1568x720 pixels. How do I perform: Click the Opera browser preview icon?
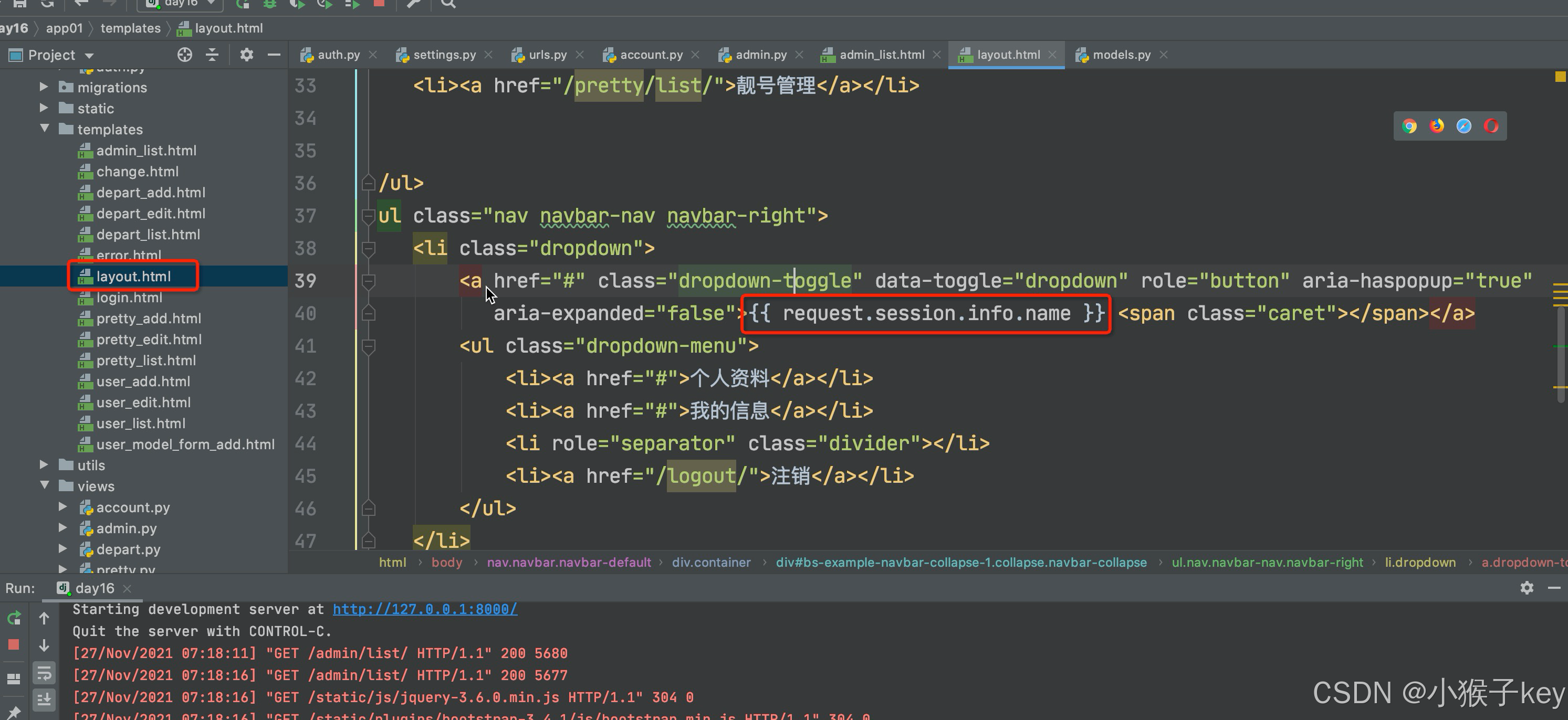[x=1491, y=126]
